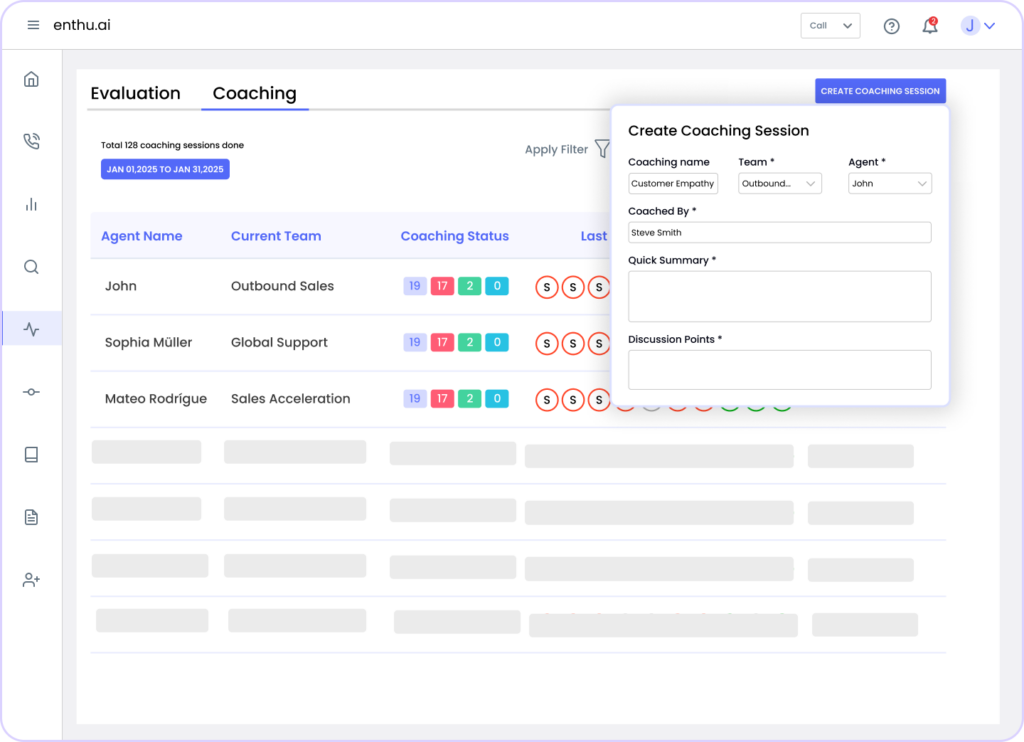
Task: Select the highlighted activity pulse sidebar icon
Action: [31, 328]
